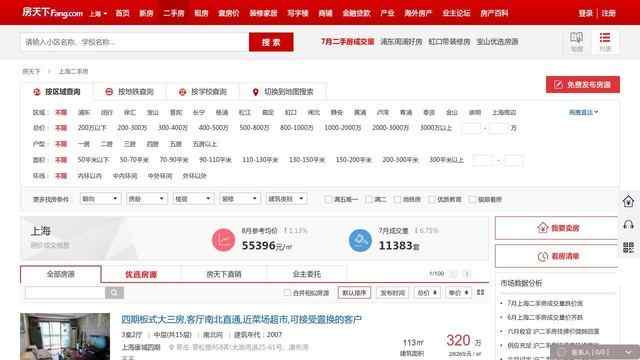The height and width of the screenshot is (360, 640).
Task: Open 租房 in the top navigation
Action: click(x=201, y=13)
